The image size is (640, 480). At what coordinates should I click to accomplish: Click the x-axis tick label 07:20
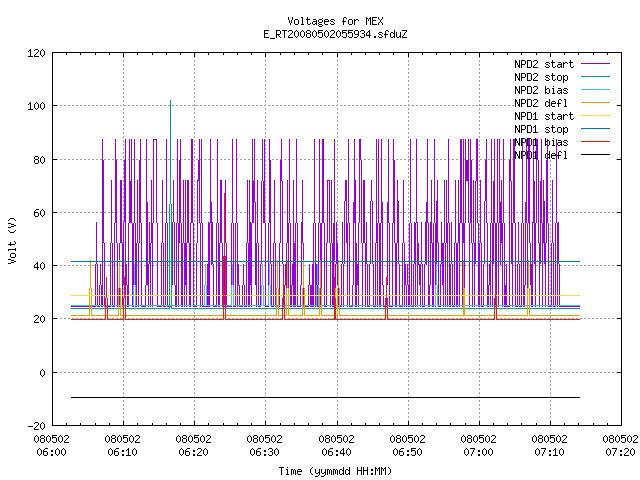coord(620,452)
